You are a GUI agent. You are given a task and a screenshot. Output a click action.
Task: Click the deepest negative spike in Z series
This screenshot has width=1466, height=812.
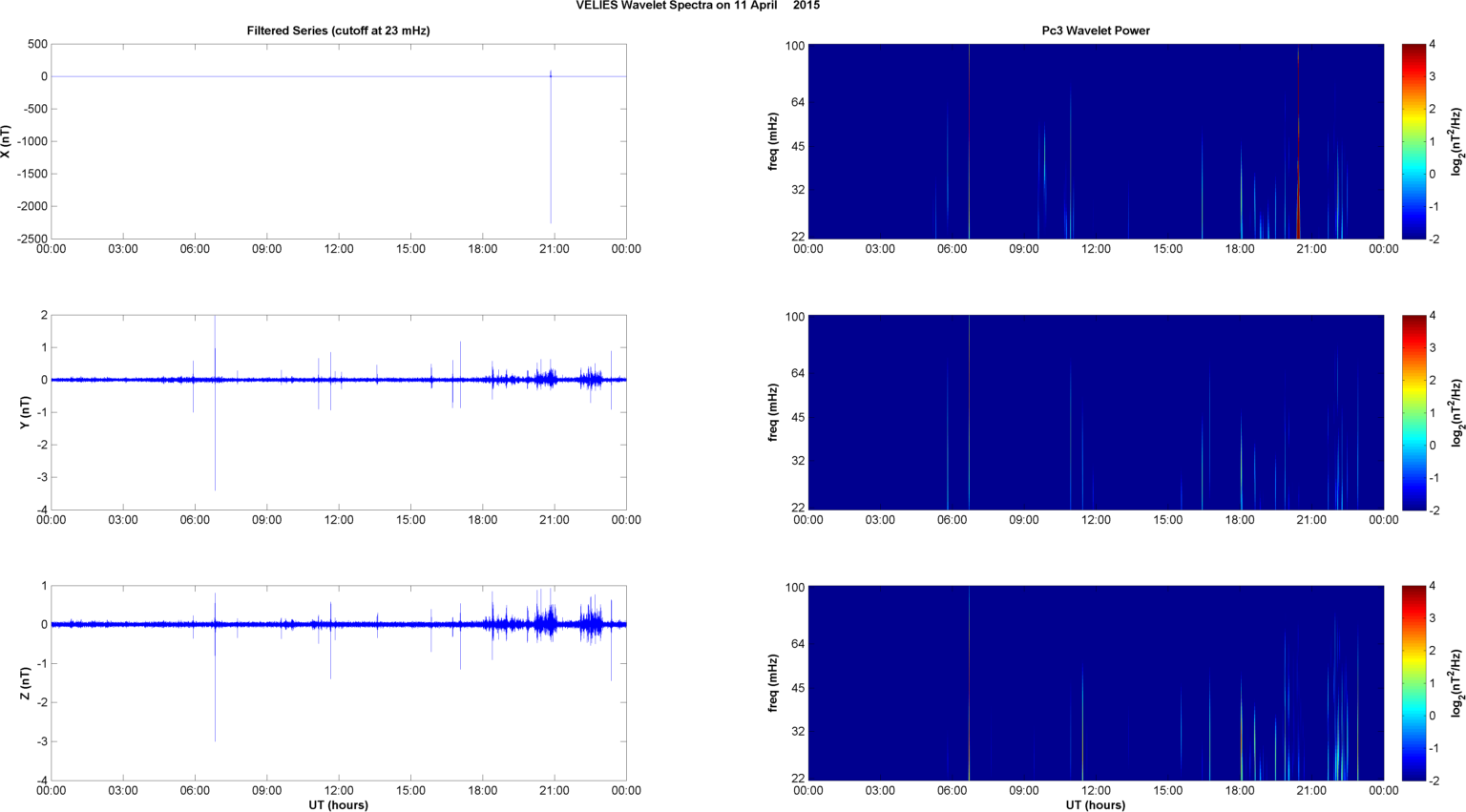coord(215,685)
